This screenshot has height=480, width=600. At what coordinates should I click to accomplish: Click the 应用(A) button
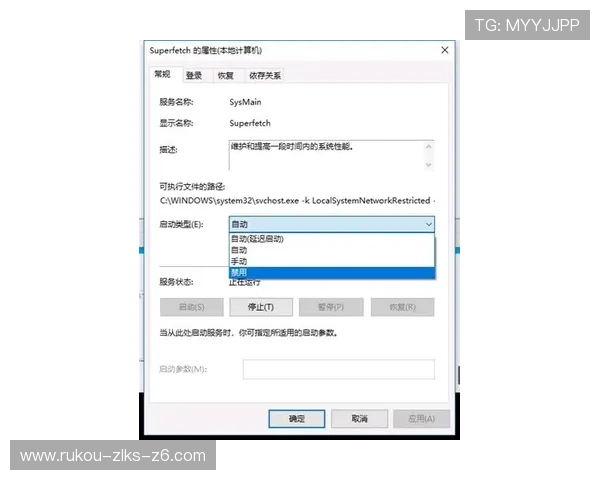[x=422, y=419]
